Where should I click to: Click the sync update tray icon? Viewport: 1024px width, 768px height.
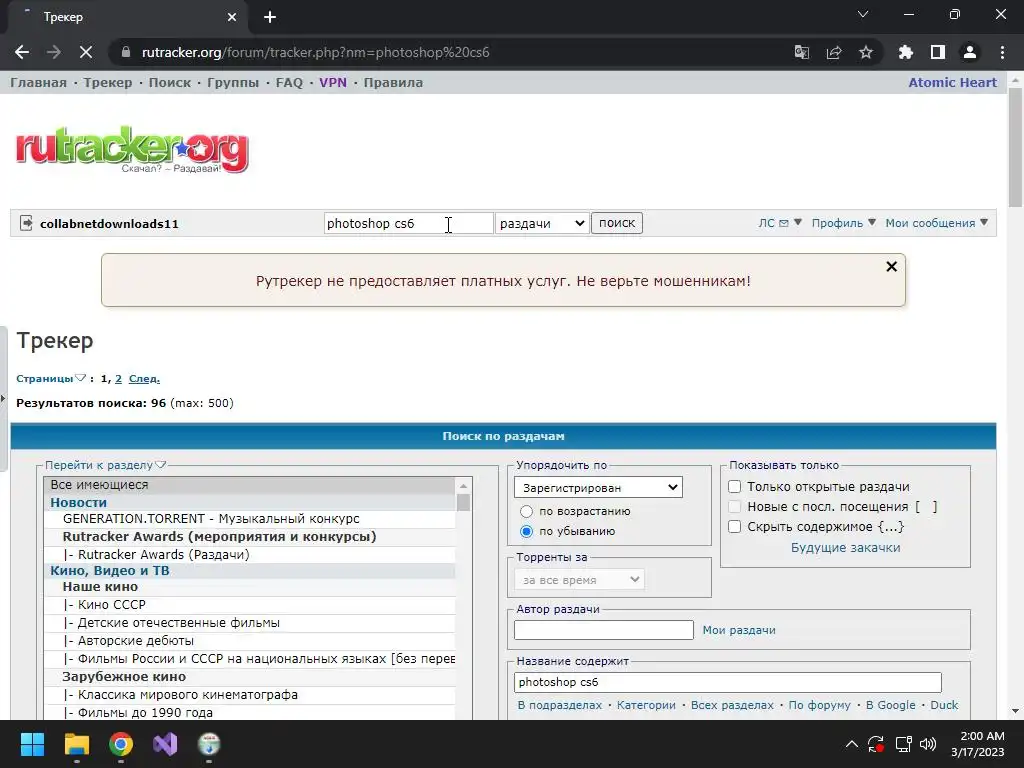coord(876,744)
